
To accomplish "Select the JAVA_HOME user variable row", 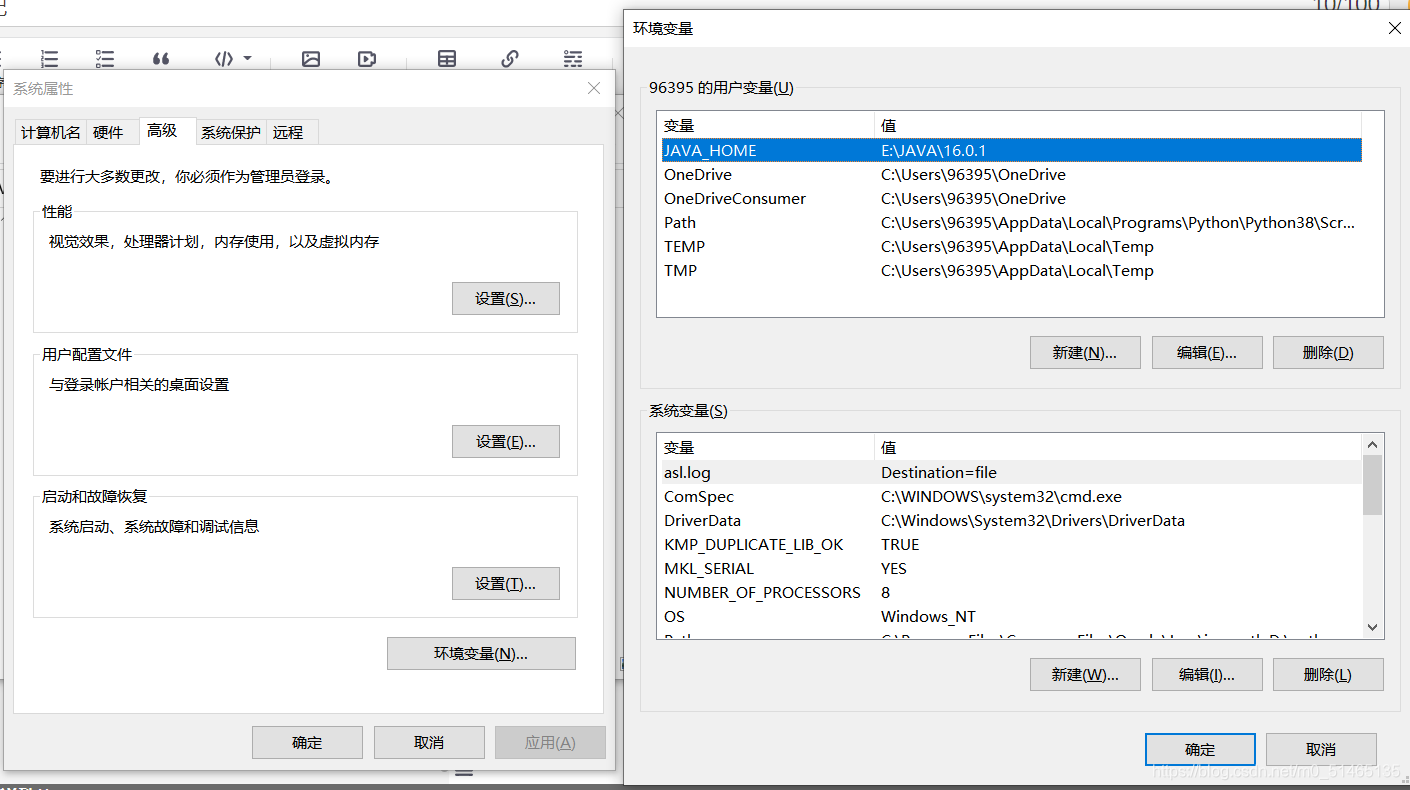I will click(x=1011, y=151).
